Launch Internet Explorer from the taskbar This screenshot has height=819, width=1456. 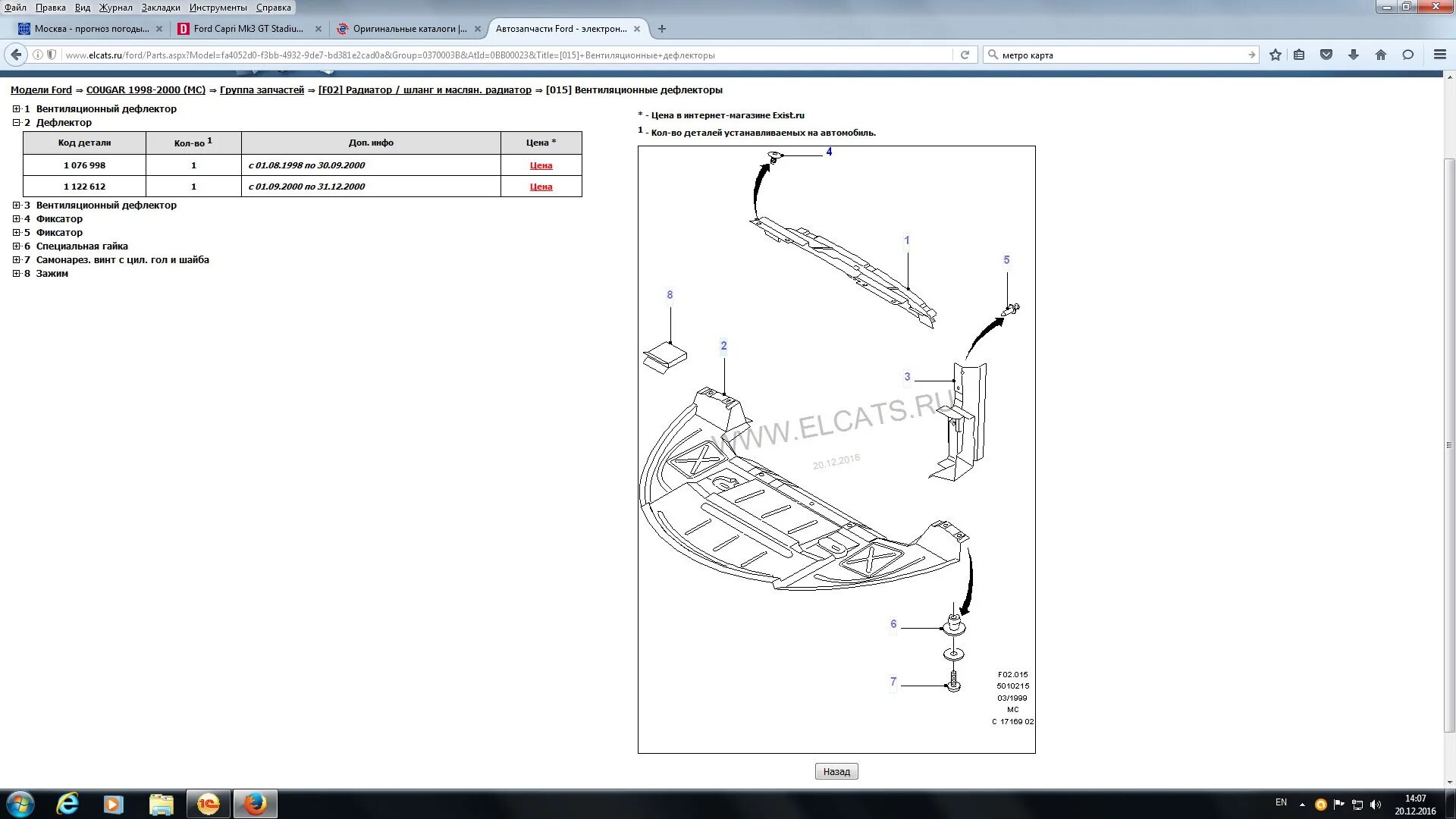coord(67,804)
